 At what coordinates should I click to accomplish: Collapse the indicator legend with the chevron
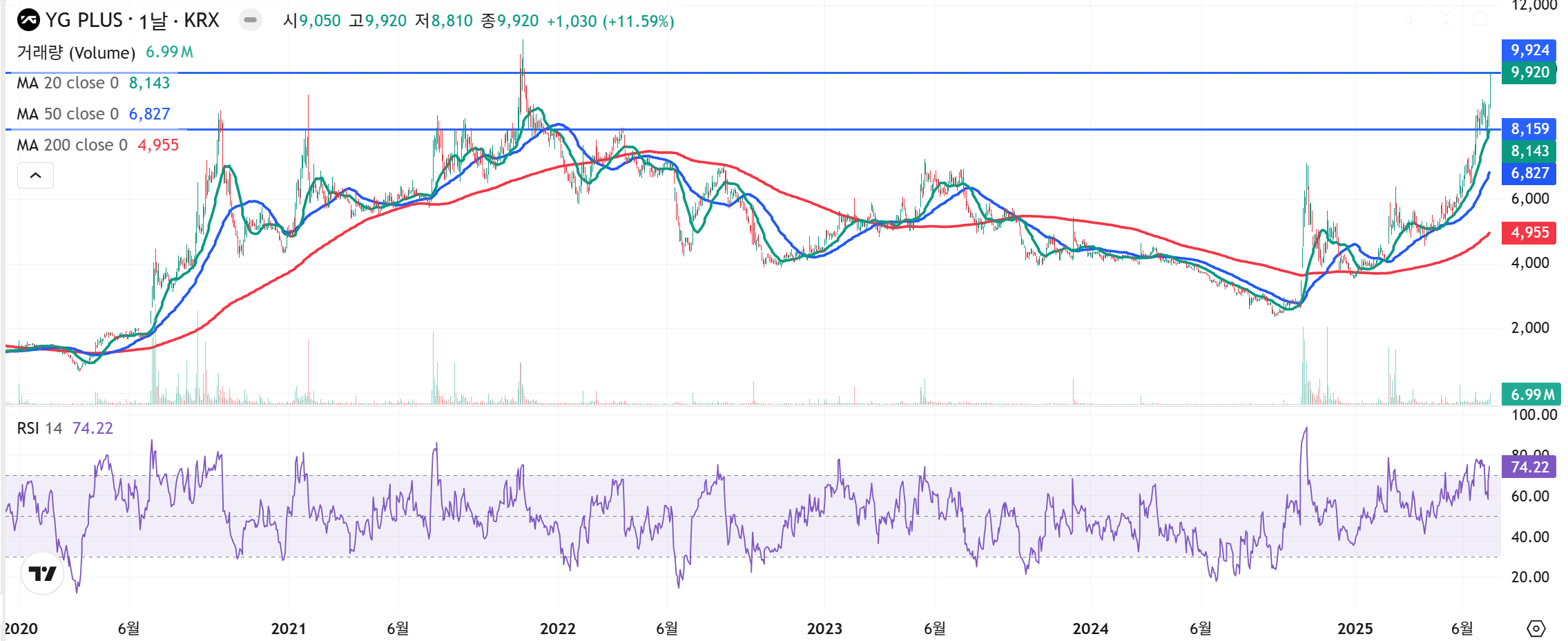[35, 175]
